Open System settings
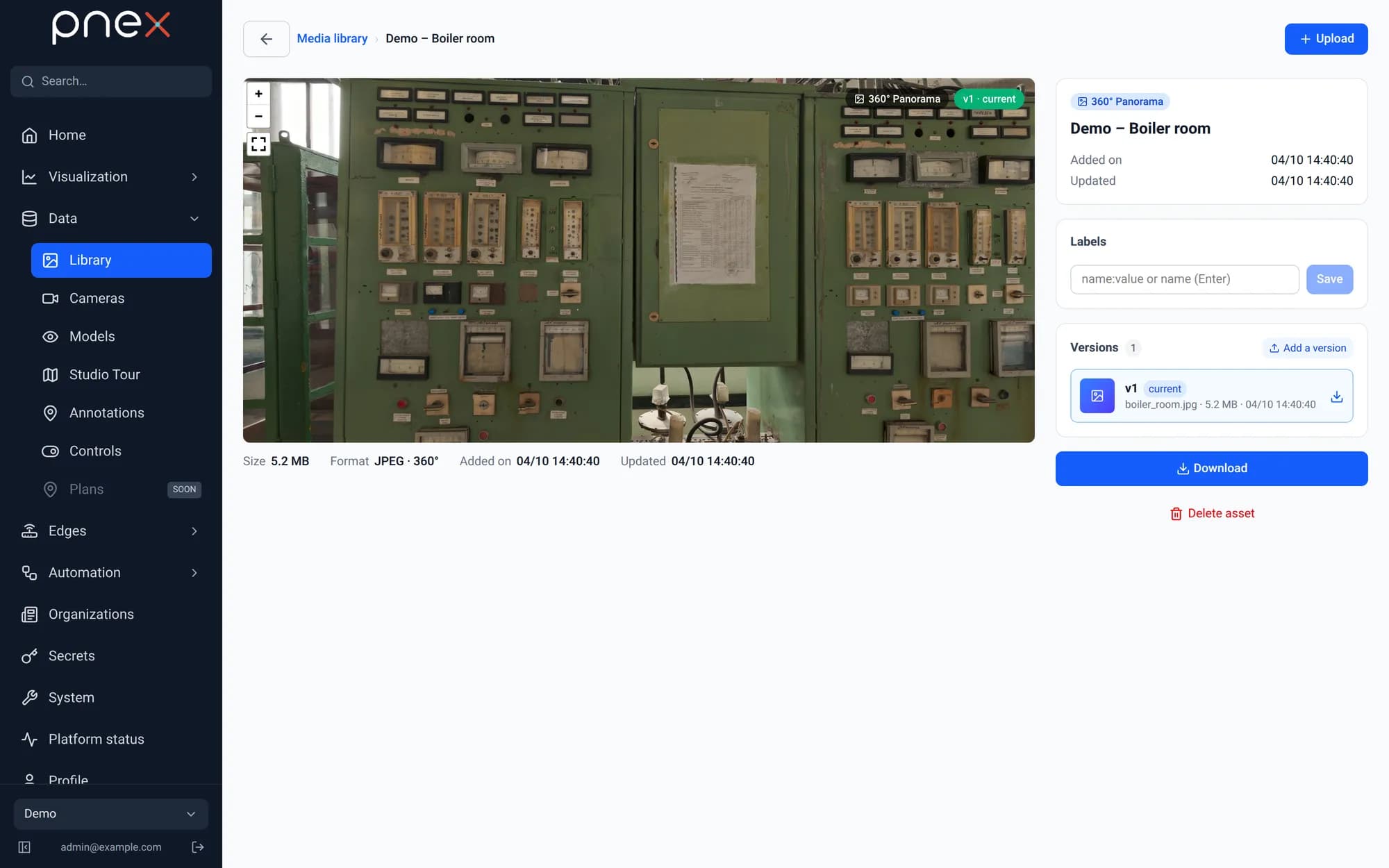The image size is (1389, 868). click(x=111, y=698)
